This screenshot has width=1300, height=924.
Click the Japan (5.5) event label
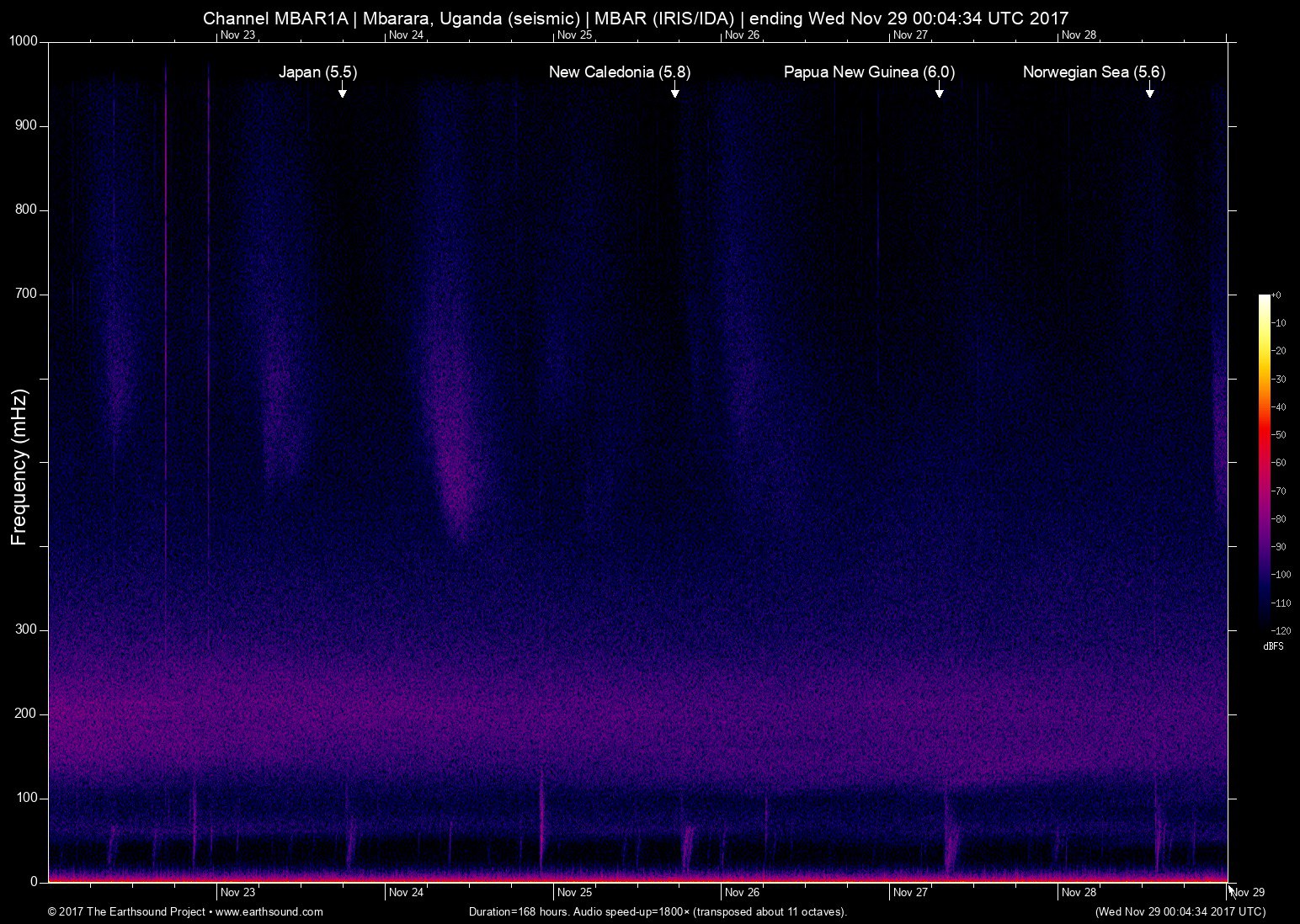317,72
